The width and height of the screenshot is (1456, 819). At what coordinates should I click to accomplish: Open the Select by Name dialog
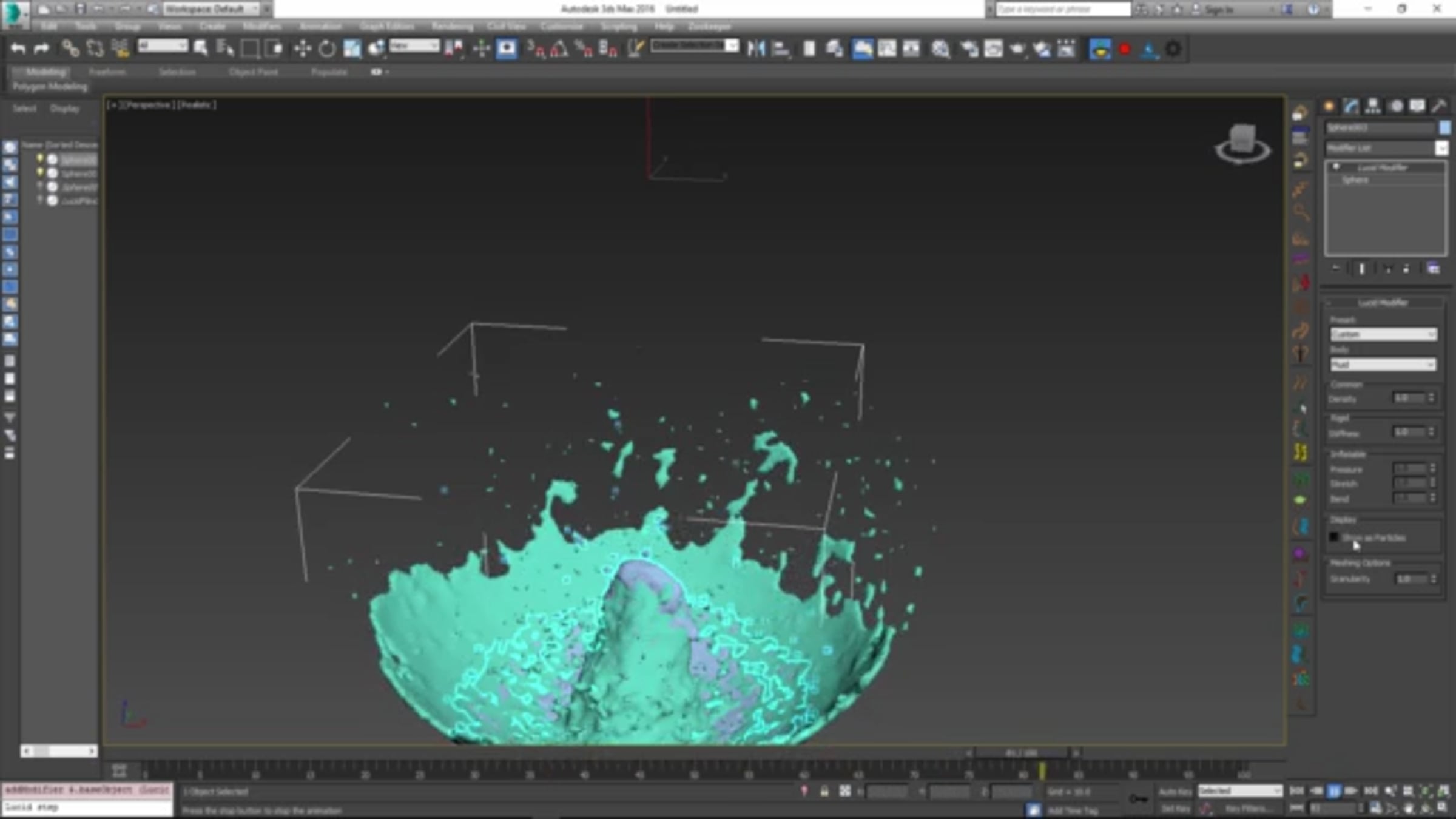(x=225, y=49)
